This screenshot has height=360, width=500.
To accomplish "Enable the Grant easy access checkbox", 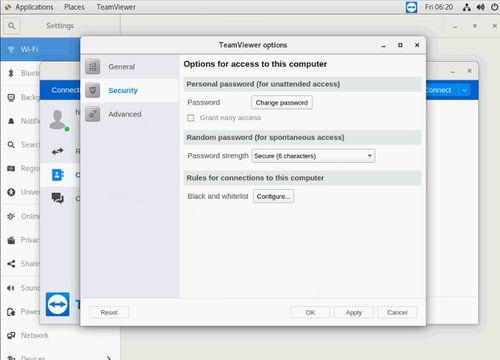I will point(191,118).
